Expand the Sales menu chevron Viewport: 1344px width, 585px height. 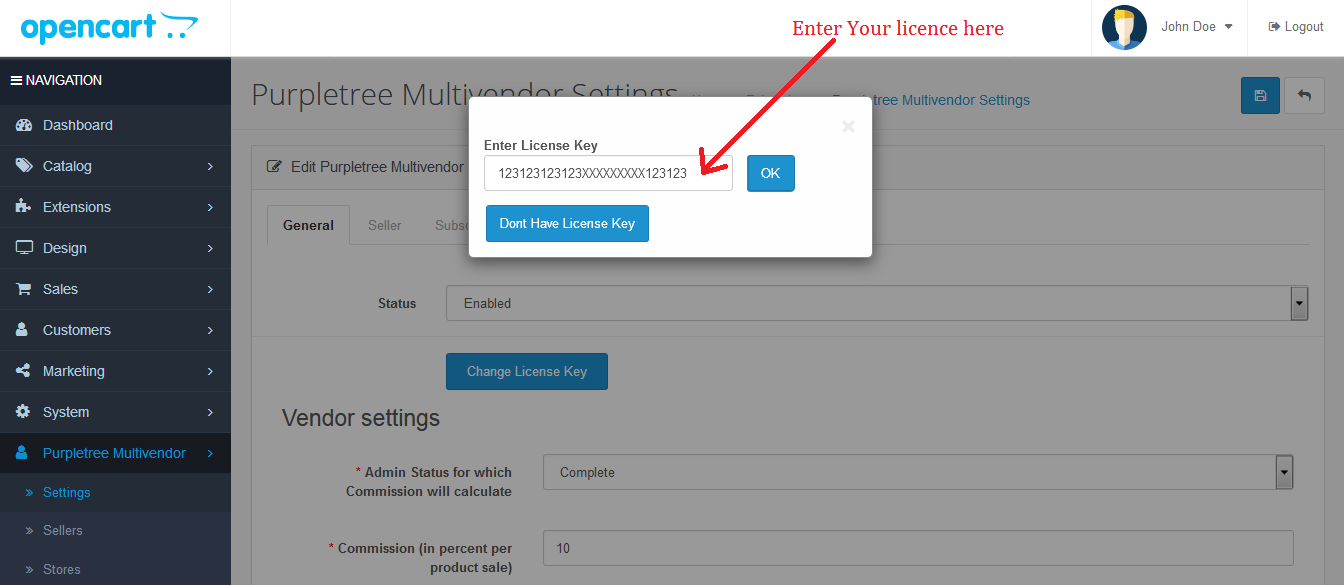point(210,289)
